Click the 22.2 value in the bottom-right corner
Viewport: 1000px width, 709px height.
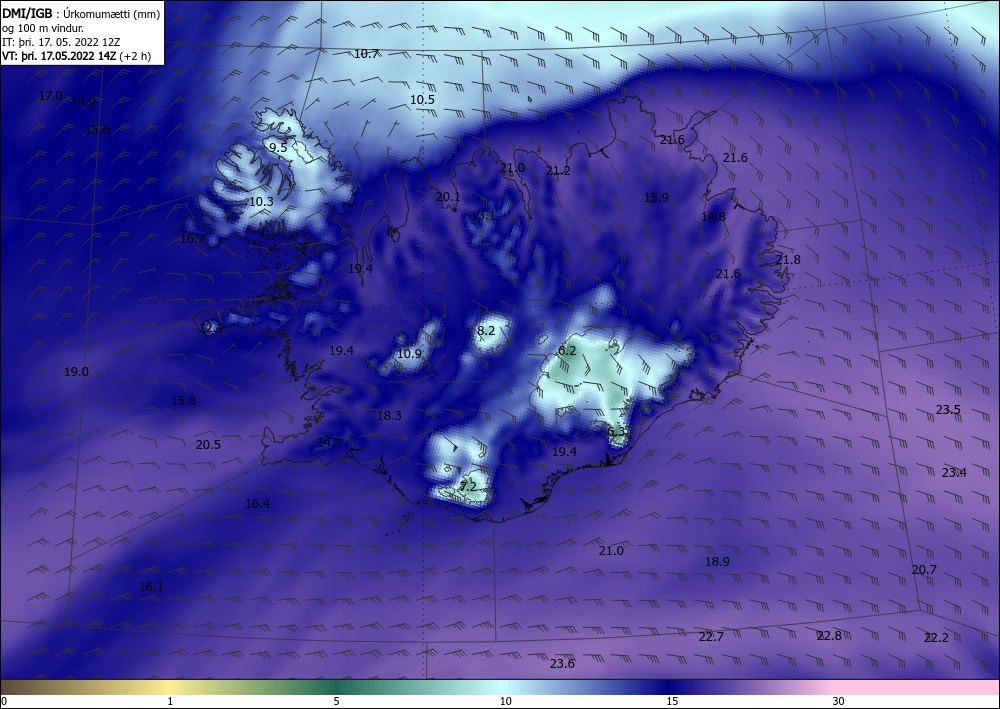pos(936,638)
